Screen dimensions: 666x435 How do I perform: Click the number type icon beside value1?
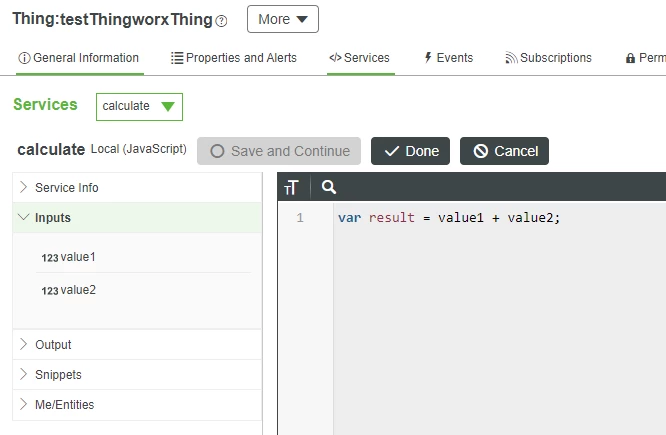click(50, 258)
